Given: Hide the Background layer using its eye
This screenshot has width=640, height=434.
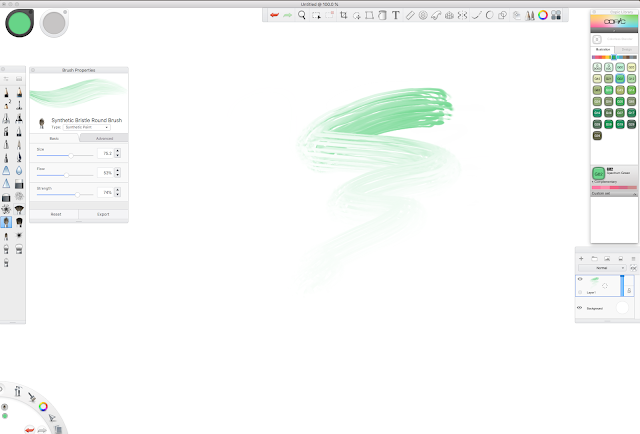Looking at the screenshot, I should point(580,308).
